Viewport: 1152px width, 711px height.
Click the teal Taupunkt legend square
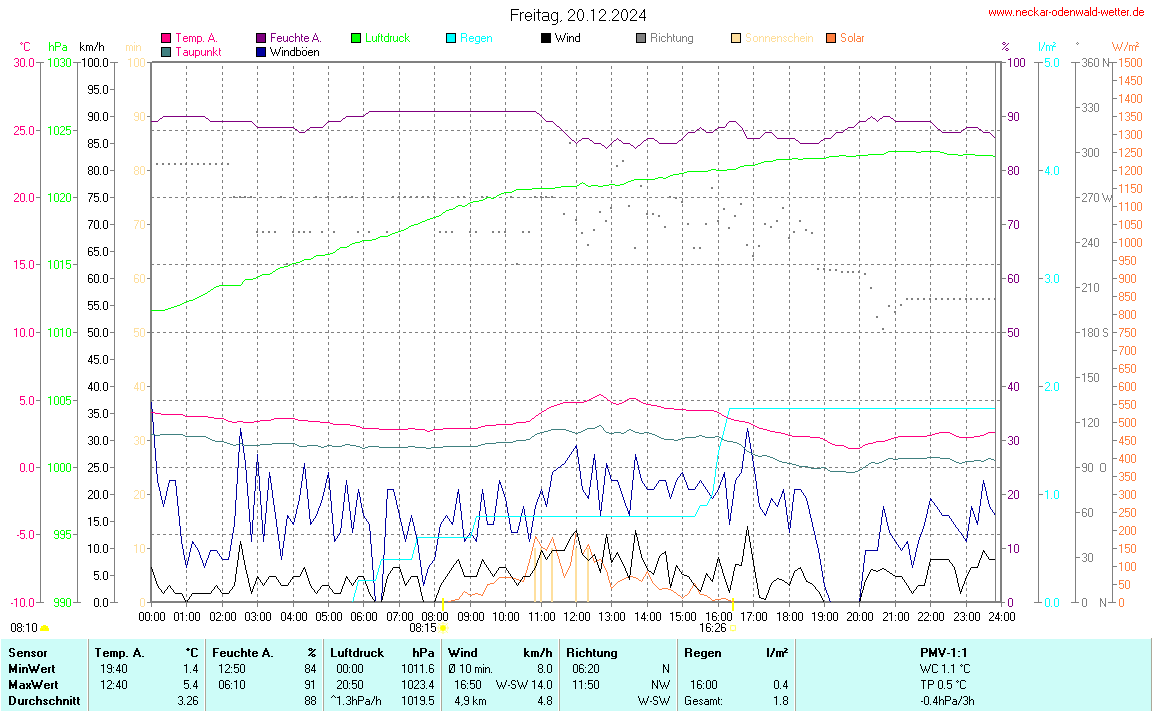[x=166, y=51]
